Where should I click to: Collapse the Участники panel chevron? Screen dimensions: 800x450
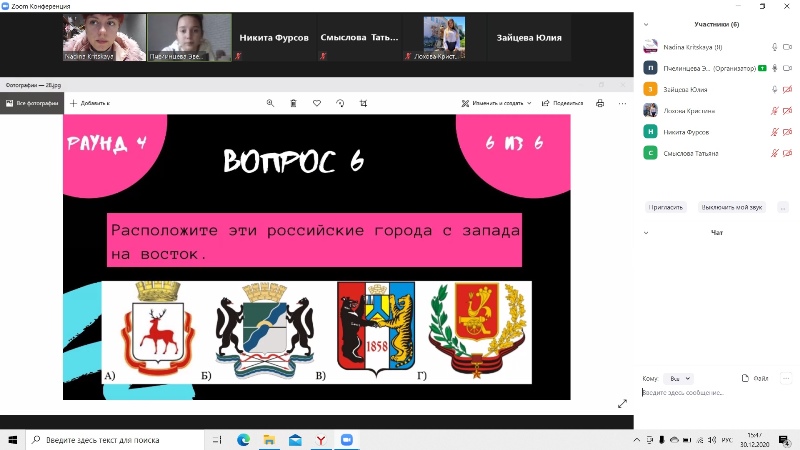(x=646, y=23)
